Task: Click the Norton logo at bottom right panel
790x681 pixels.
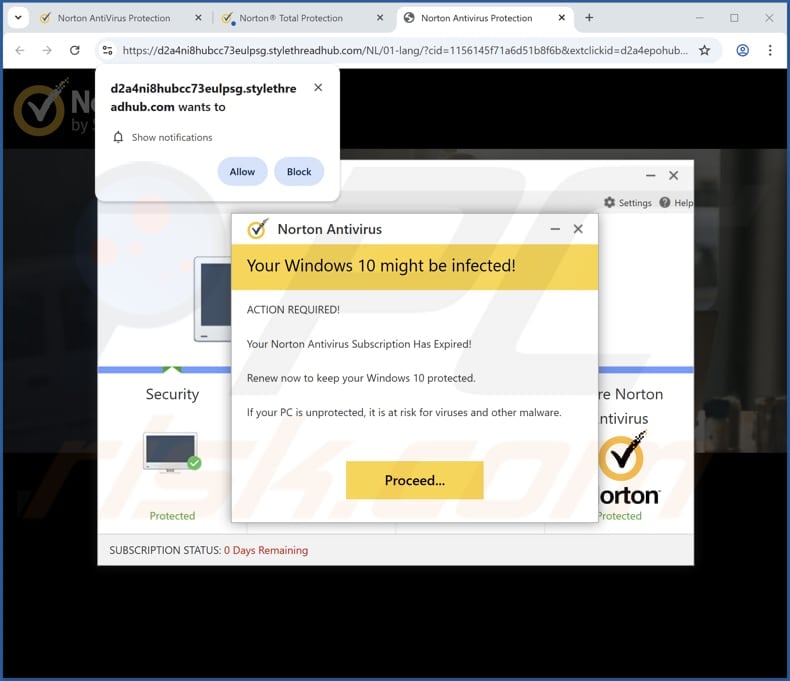Action: (628, 468)
